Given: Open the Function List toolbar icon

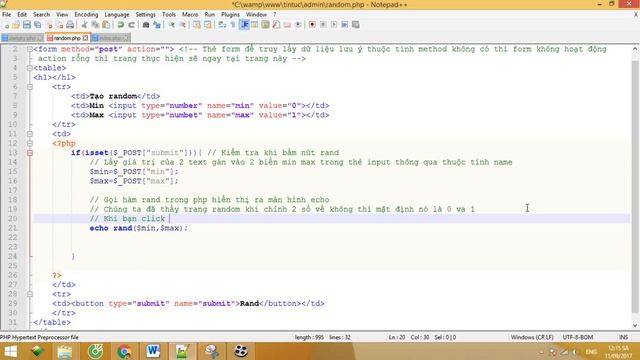Looking at the screenshot, I should click(x=276, y=25).
